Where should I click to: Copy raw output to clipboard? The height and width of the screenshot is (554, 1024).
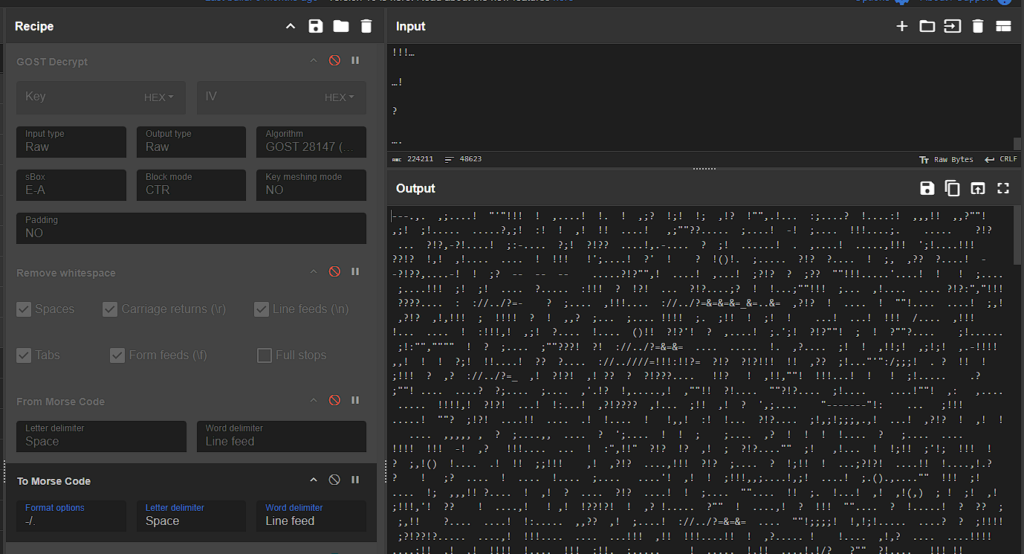click(952, 188)
